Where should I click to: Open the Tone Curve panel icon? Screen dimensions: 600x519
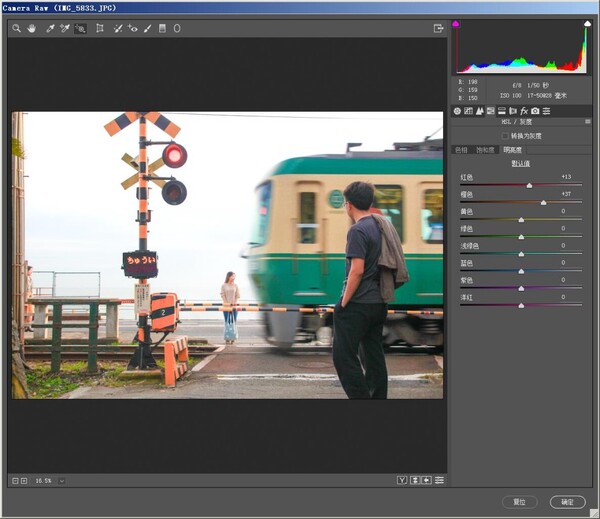click(468, 111)
